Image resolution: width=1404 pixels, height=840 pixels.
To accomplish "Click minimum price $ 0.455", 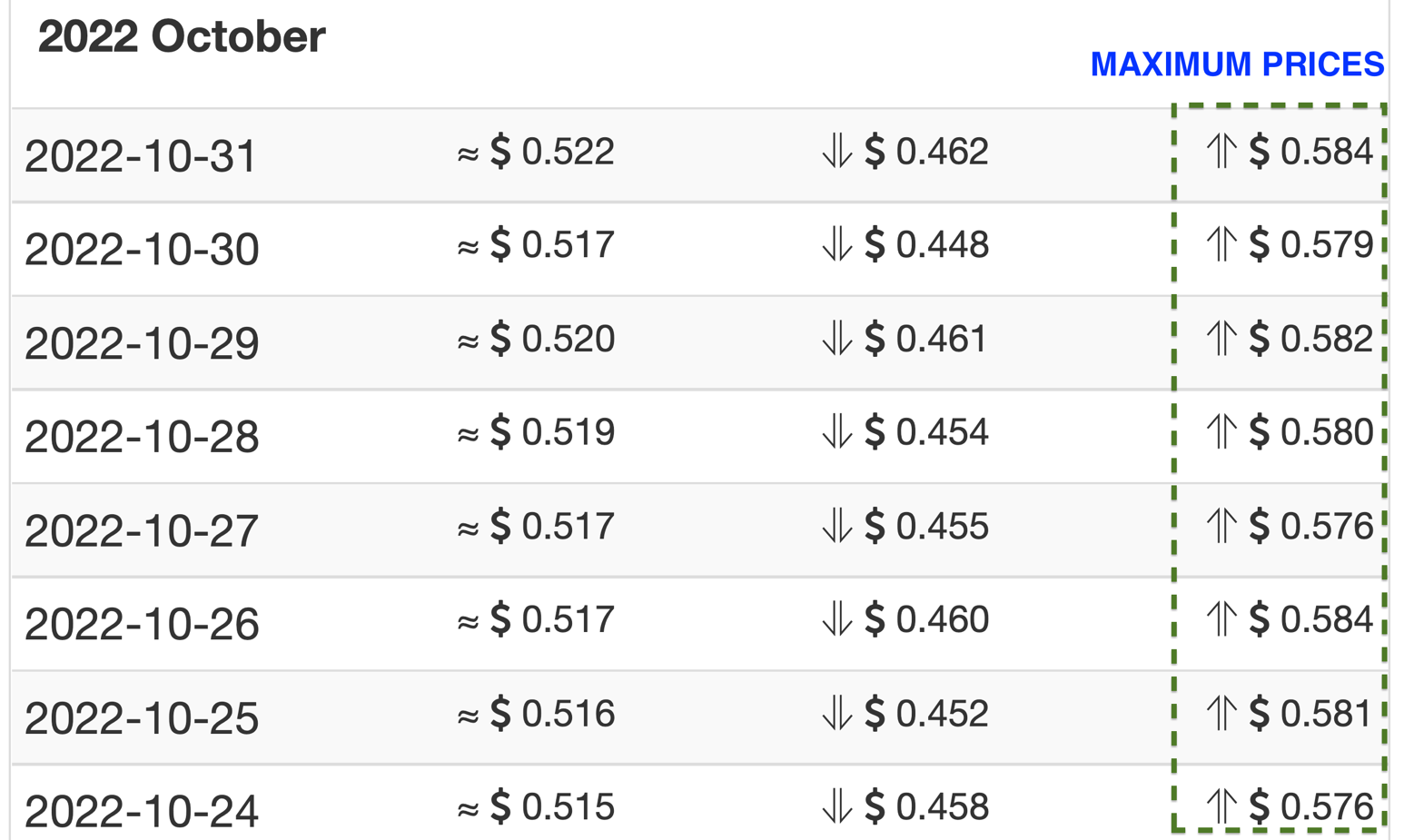I will click(x=926, y=526).
